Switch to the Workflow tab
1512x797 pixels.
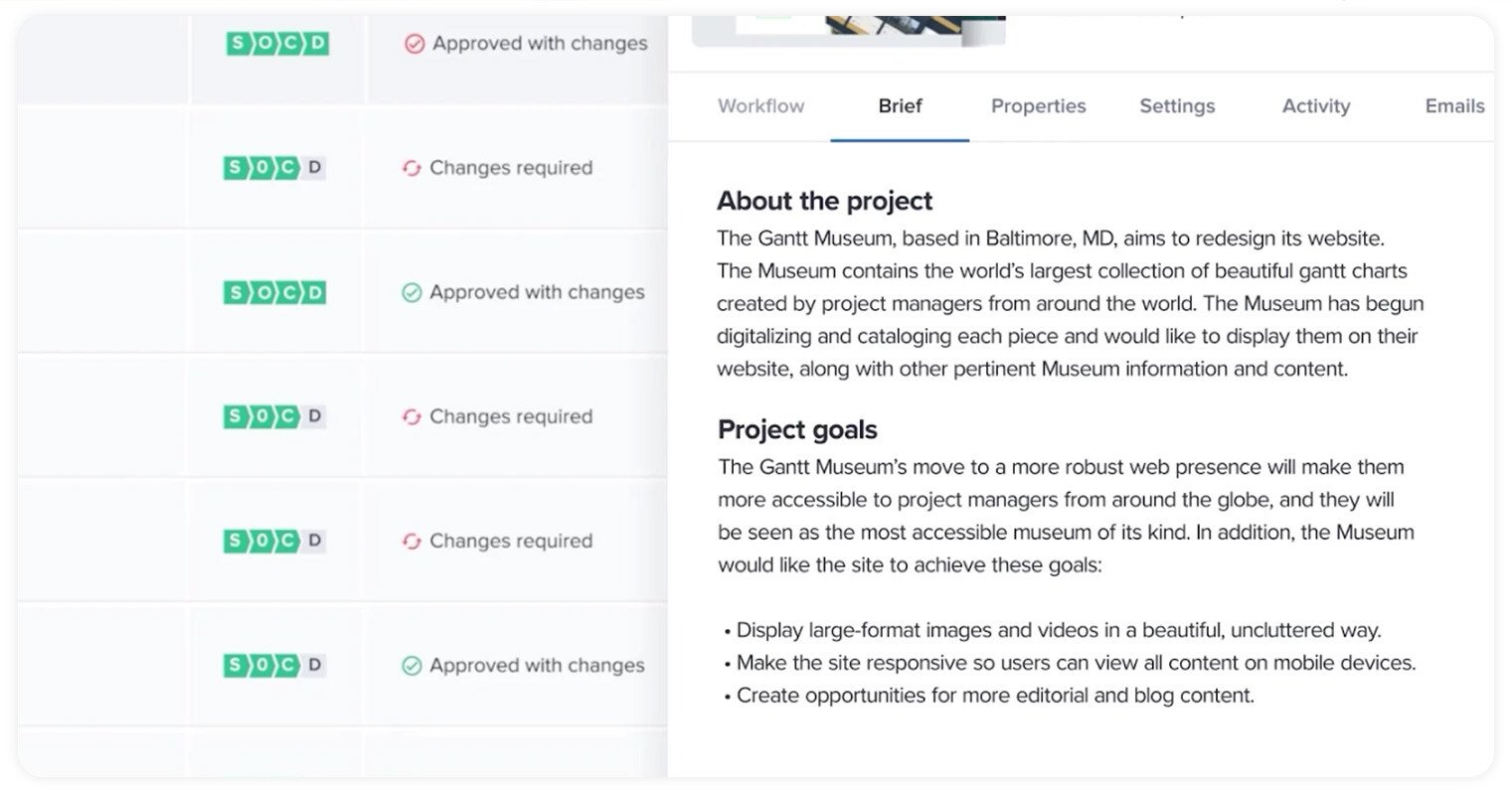pos(760,106)
